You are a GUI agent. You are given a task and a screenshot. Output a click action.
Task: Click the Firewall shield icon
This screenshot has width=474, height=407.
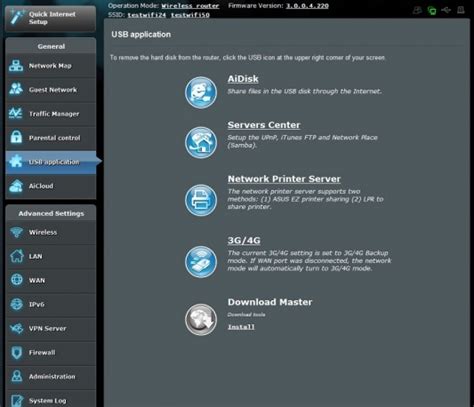pos(16,352)
